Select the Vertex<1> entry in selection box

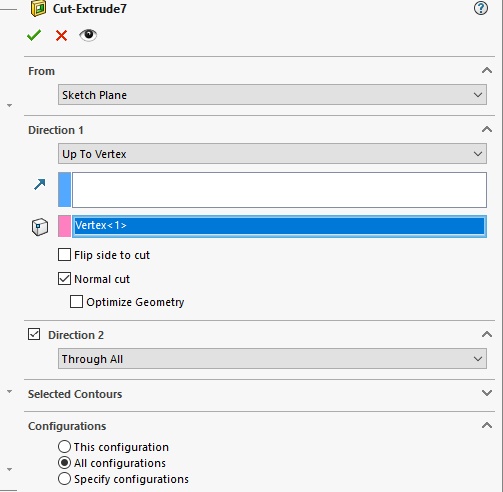coord(279,226)
